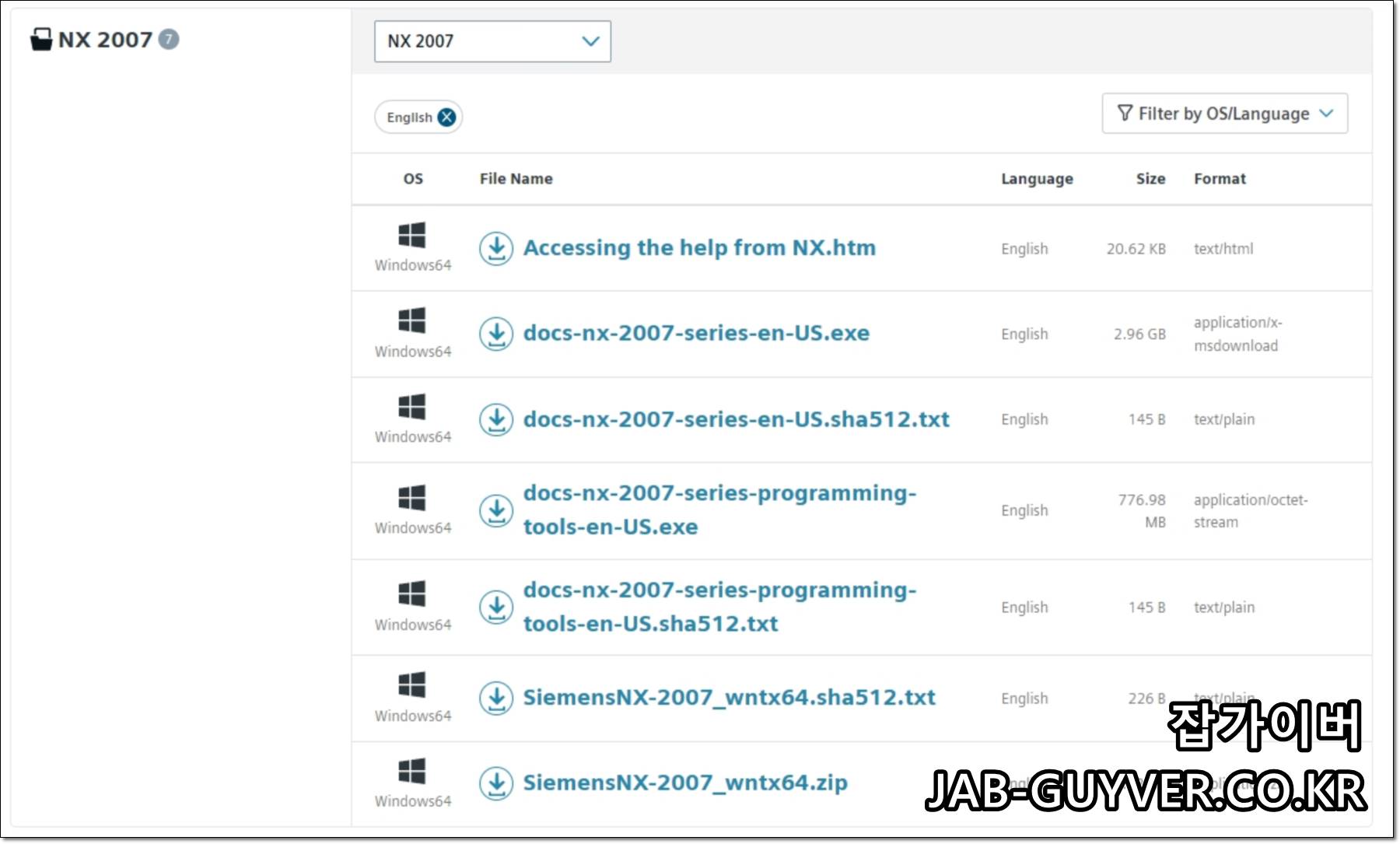This screenshot has height=844, width=1400.
Task: Click the funnel filter icon
Action: [x=1125, y=114]
